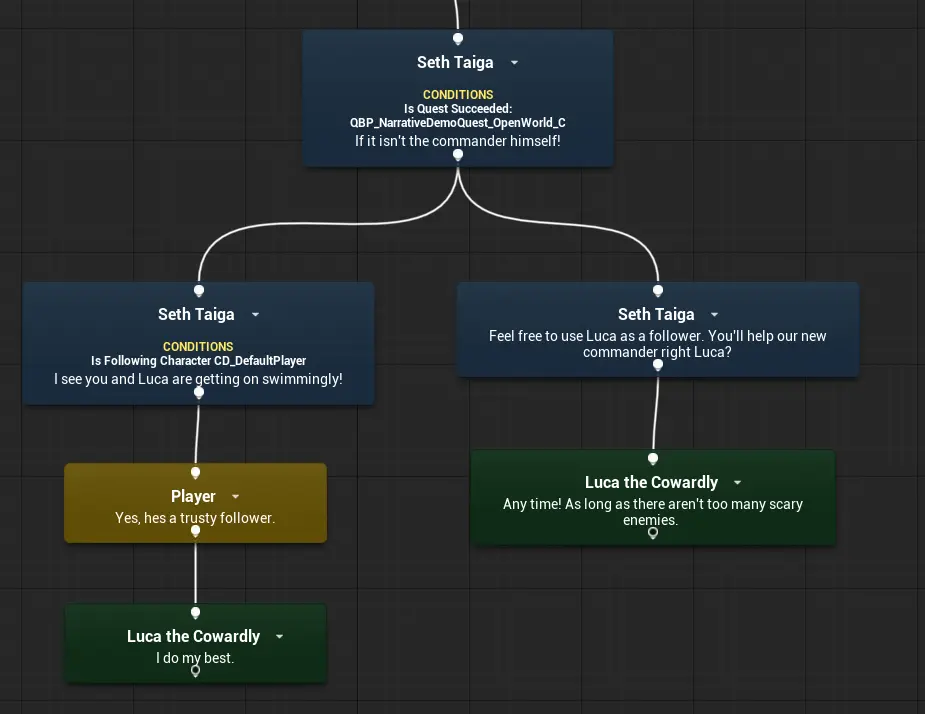Click 'Any time! As long as there aren't' dialogue
Viewport: 925px width, 714px height.
[652, 512]
